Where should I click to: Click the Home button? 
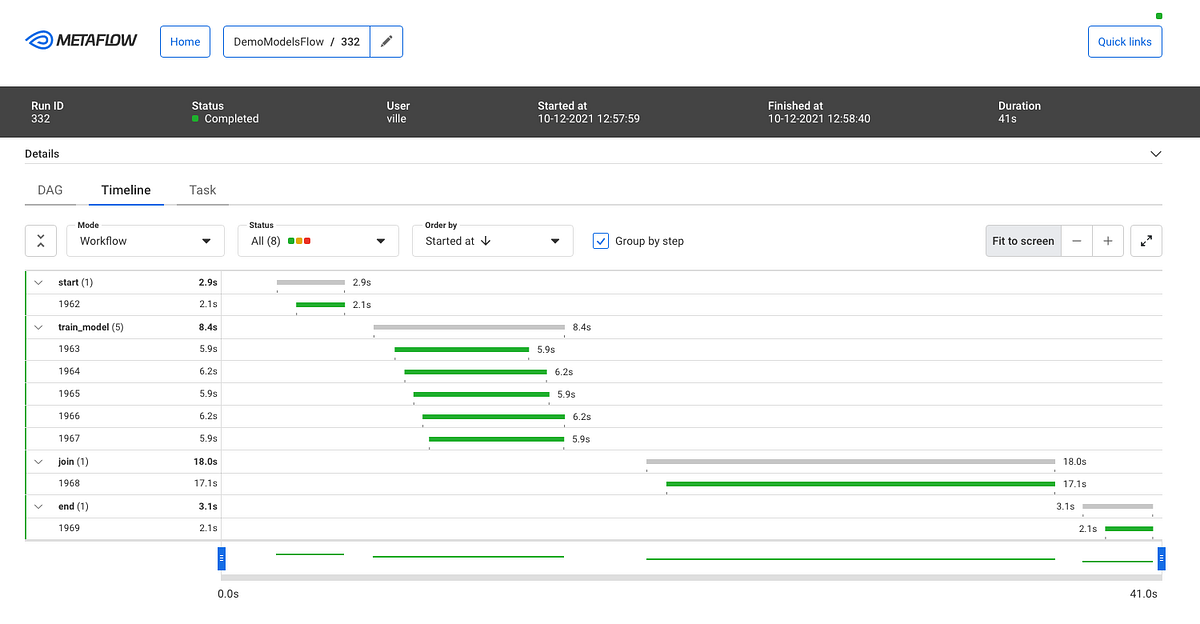point(185,41)
